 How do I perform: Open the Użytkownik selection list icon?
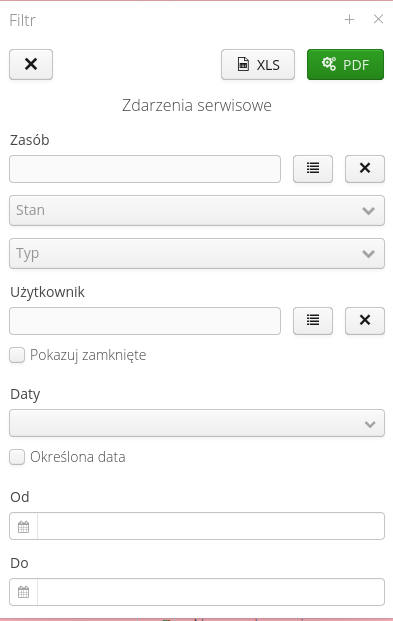(x=313, y=321)
